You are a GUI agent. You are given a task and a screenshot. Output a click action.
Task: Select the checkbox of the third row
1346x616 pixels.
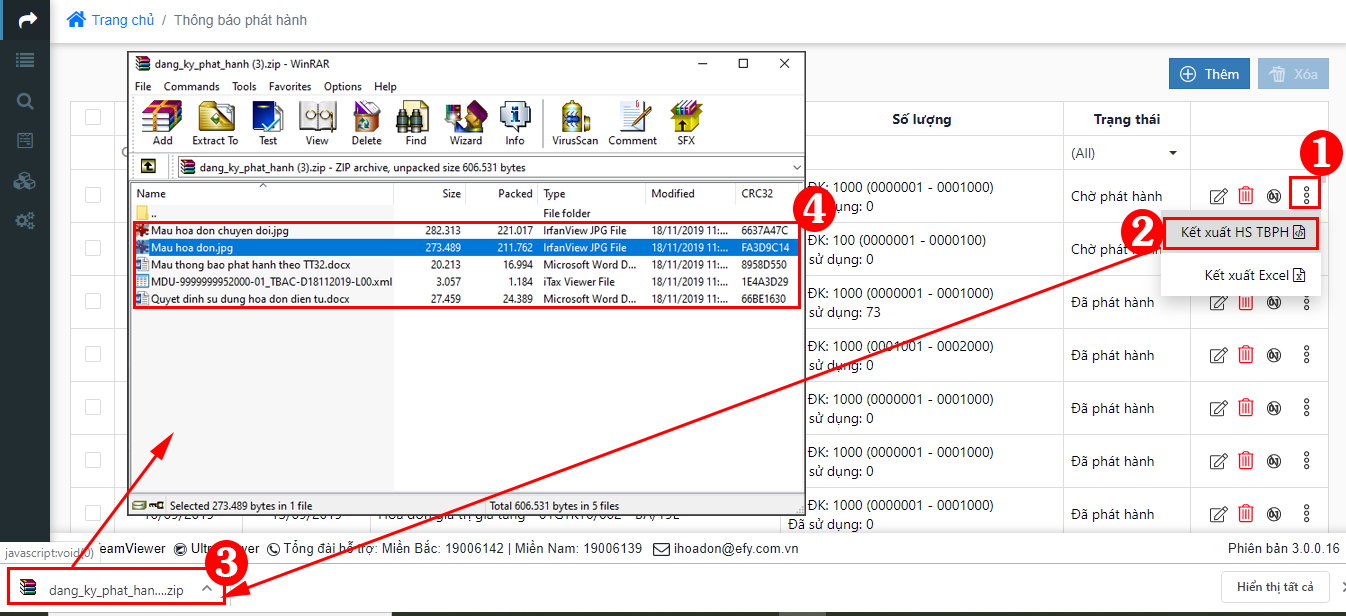(x=93, y=301)
